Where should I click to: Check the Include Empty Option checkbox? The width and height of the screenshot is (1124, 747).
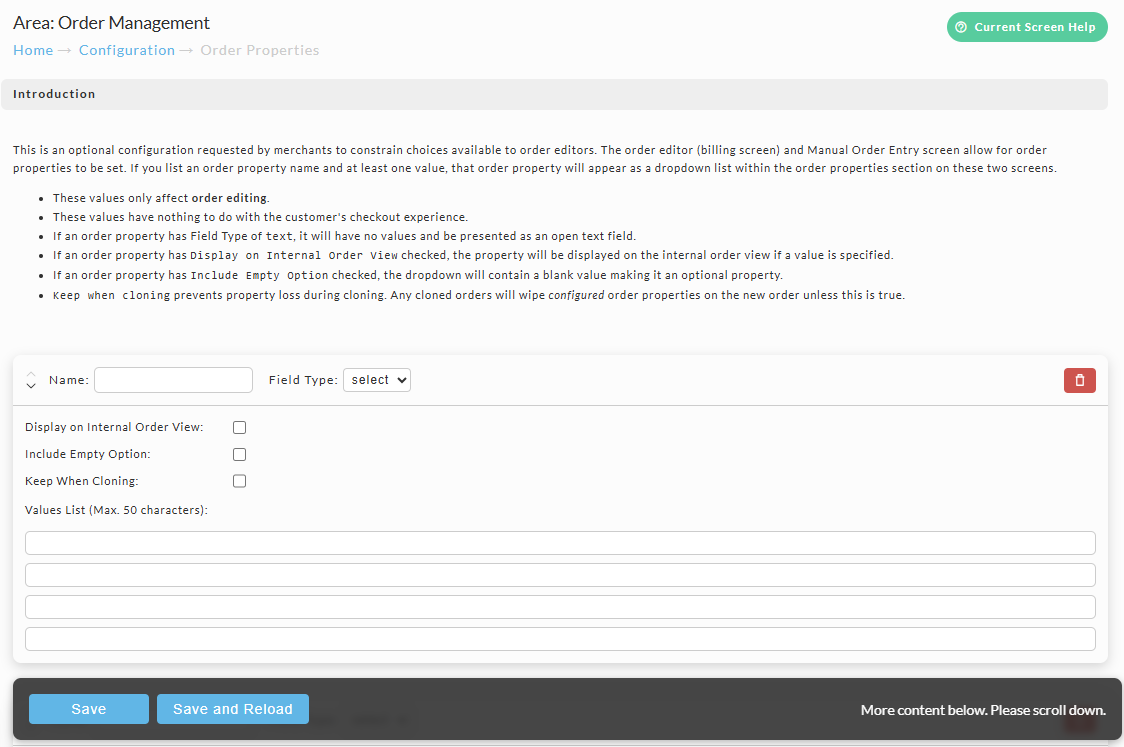tap(239, 455)
